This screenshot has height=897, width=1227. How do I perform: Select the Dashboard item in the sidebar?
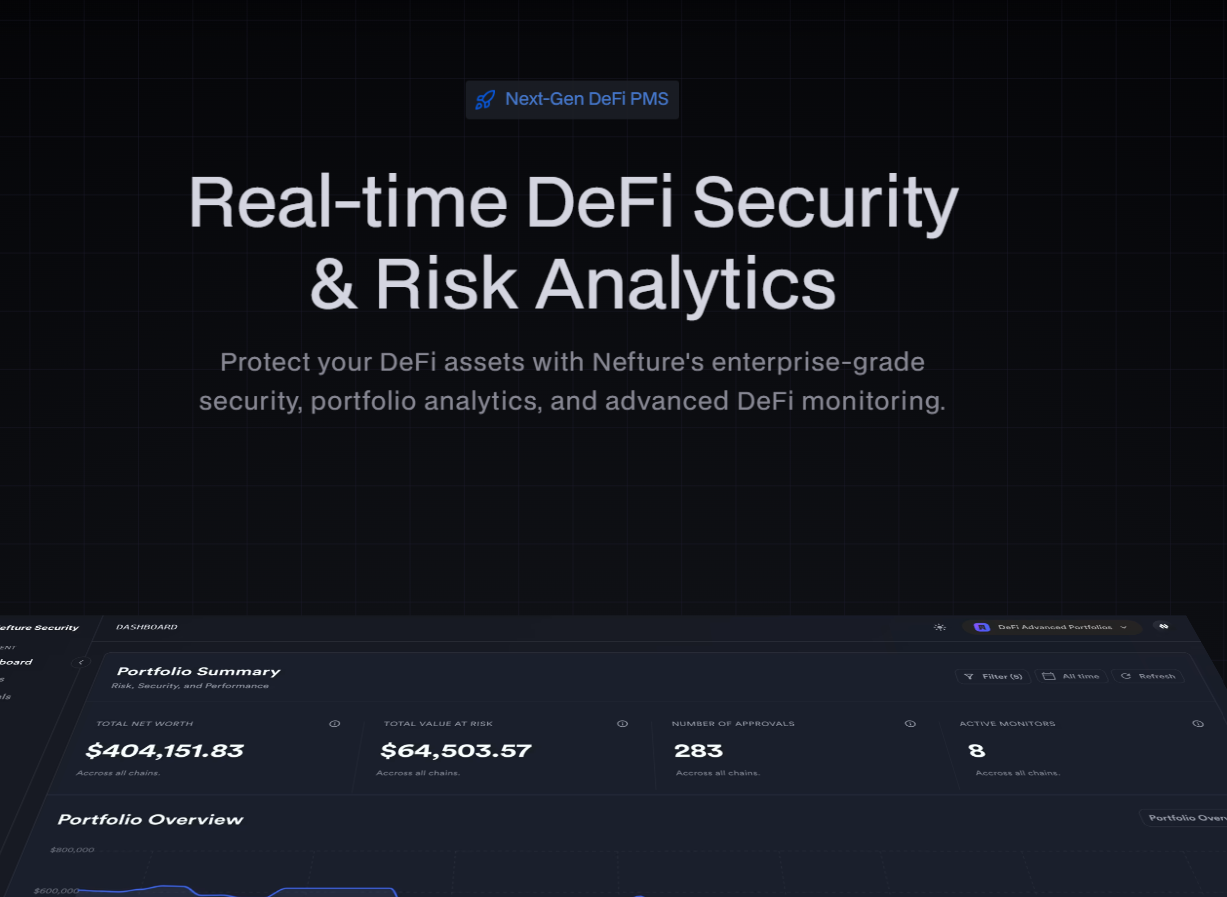pos(16,662)
